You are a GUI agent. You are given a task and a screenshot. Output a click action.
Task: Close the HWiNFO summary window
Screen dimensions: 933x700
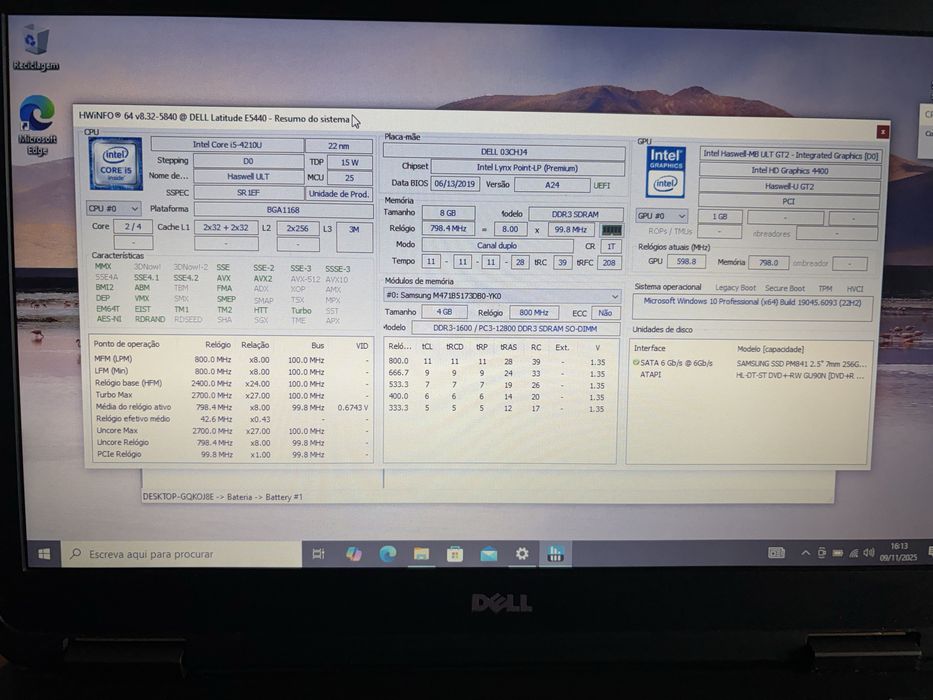[882, 132]
